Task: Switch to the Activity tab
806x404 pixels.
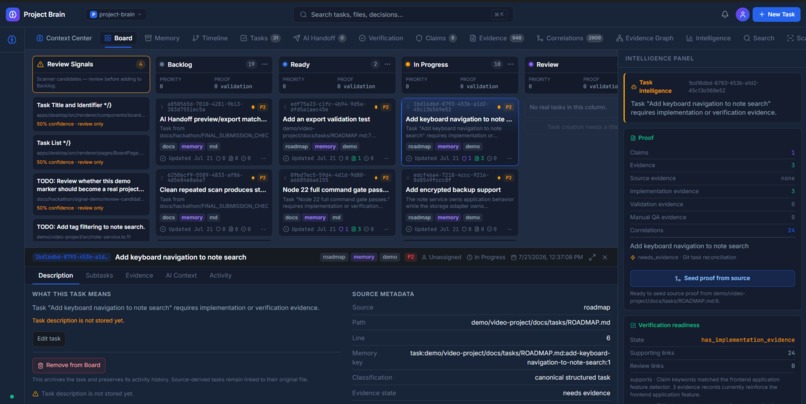Action: tap(221, 276)
